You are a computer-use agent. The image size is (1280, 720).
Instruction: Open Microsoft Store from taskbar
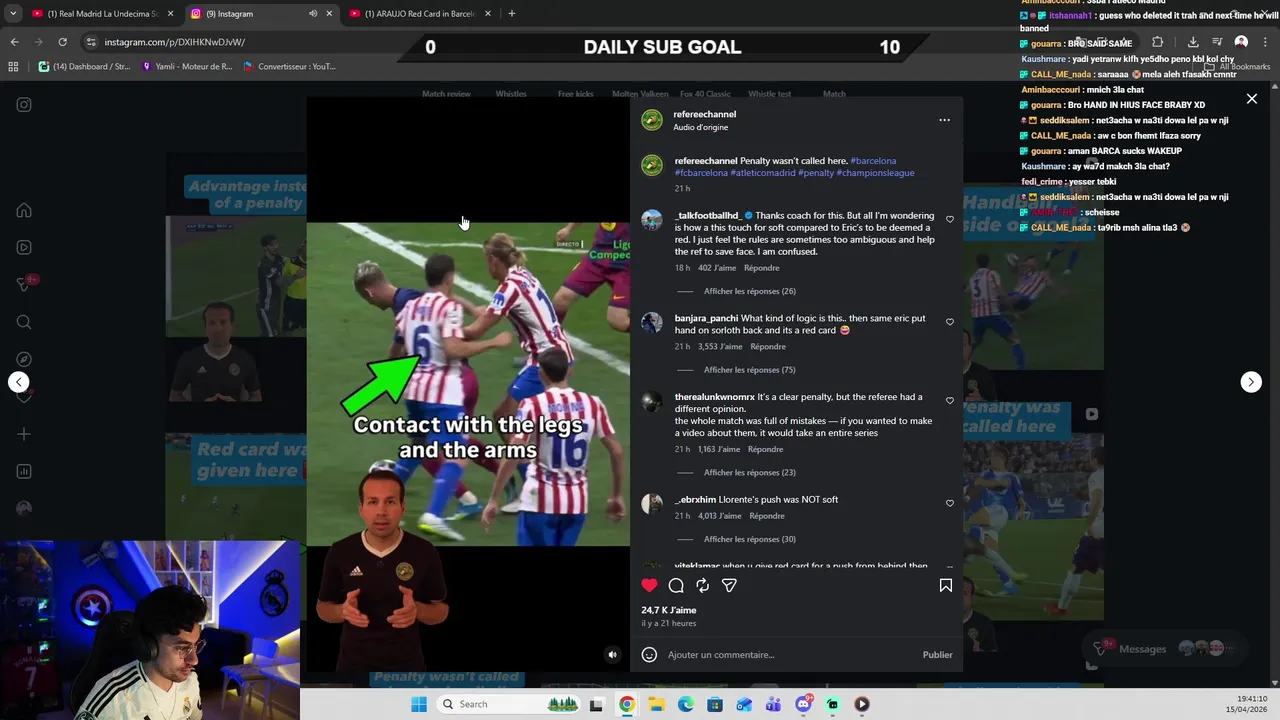pyautogui.click(x=714, y=704)
